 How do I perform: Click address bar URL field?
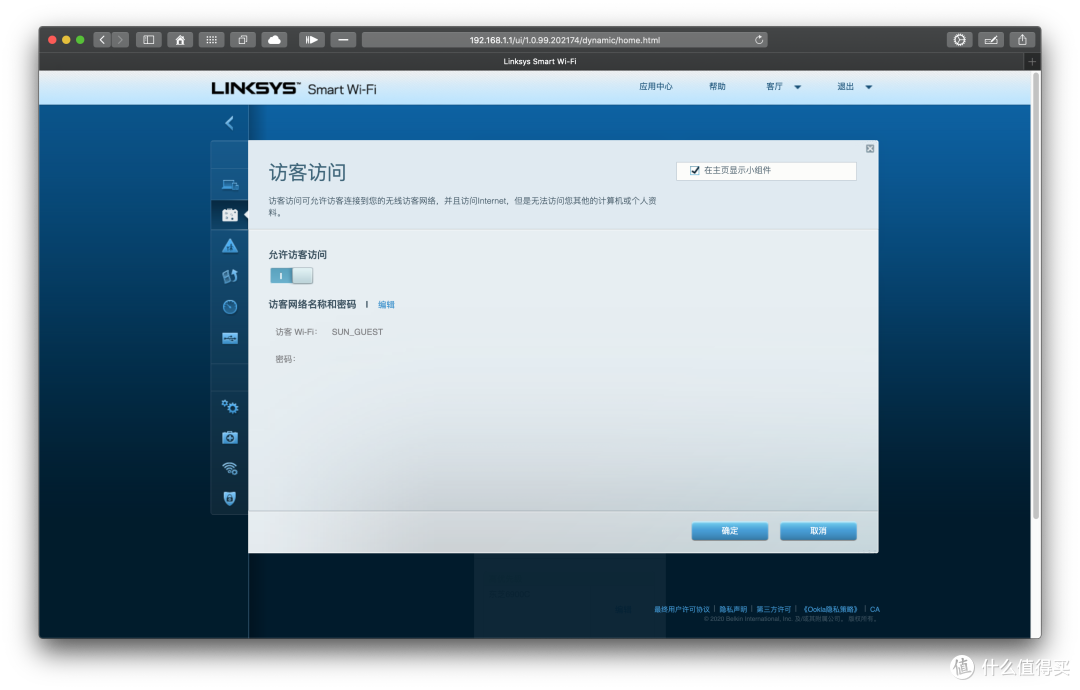565,40
